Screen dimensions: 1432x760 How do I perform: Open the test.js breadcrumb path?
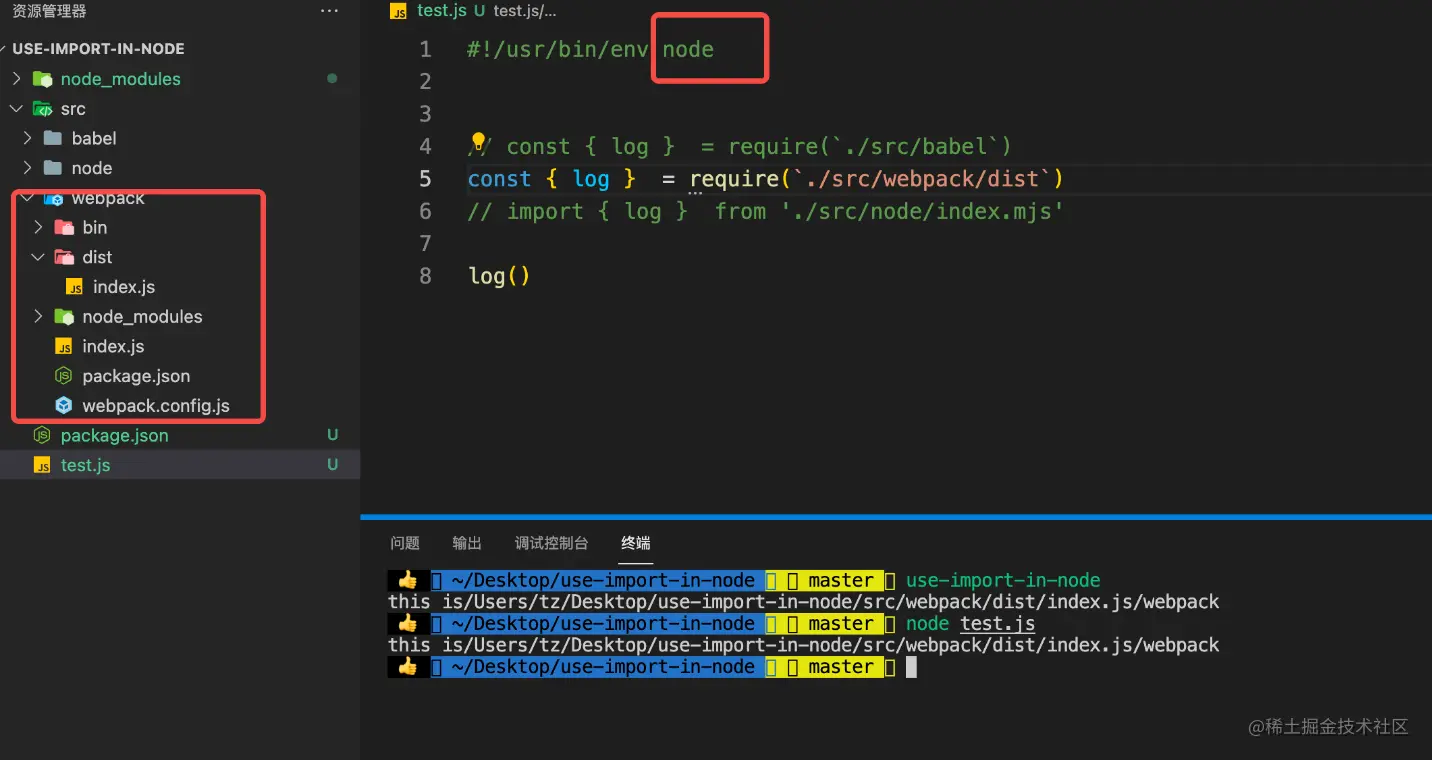pyautogui.click(x=523, y=11)
